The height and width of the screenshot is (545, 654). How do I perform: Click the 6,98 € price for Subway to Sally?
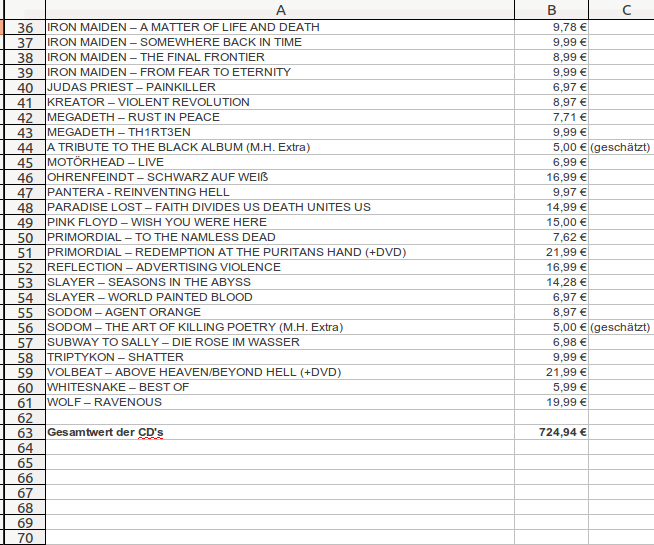(x=551, y=343)
